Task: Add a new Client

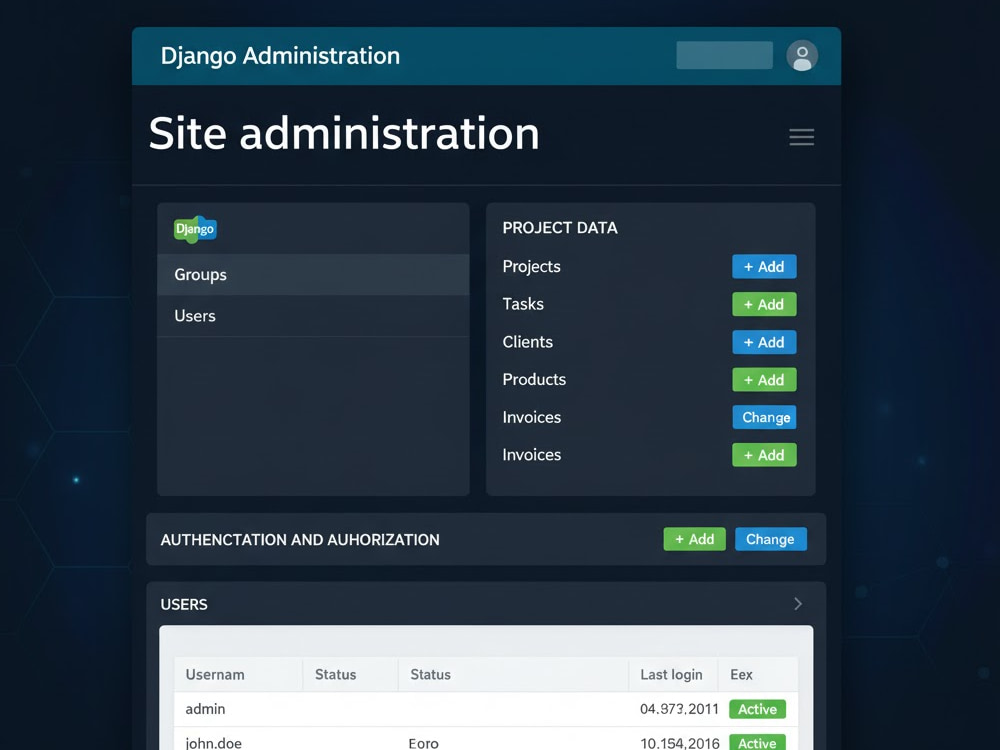Action: [764, 342]
